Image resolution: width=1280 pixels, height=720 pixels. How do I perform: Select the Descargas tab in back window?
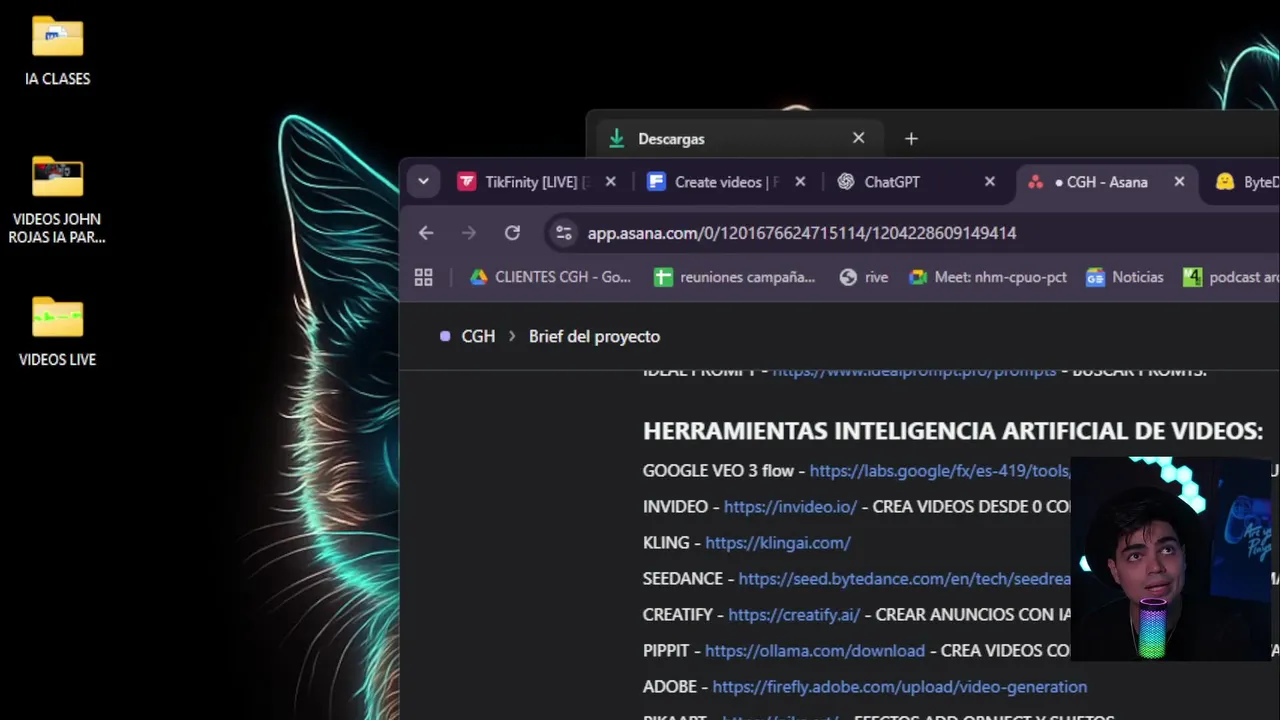[x=738, y=138]
